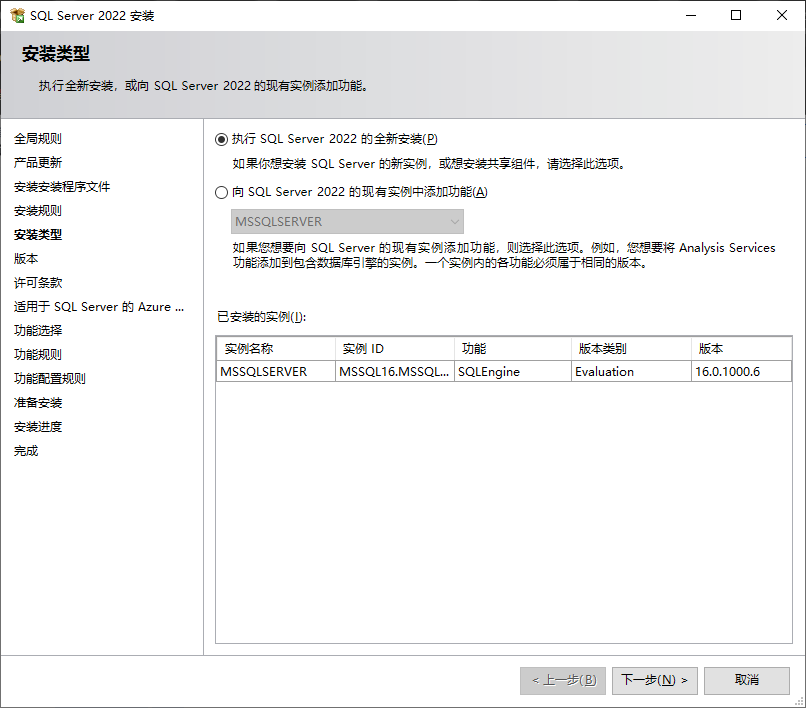Click the 版本 column header in table
This screenshot has width=806, height=708.
710,349
